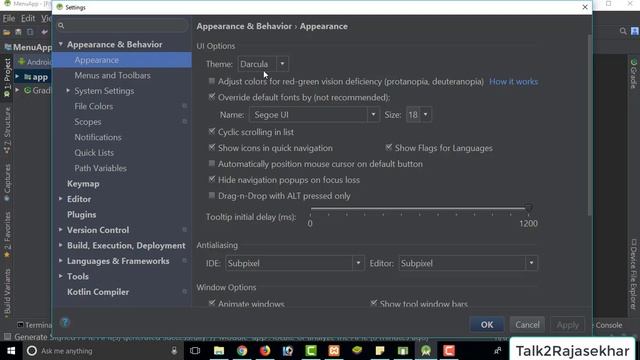Image resolution: width=640 pixels, height=360 pixels.
Task: Open the Device File Explorer side panel
Action: coord(633,274)
